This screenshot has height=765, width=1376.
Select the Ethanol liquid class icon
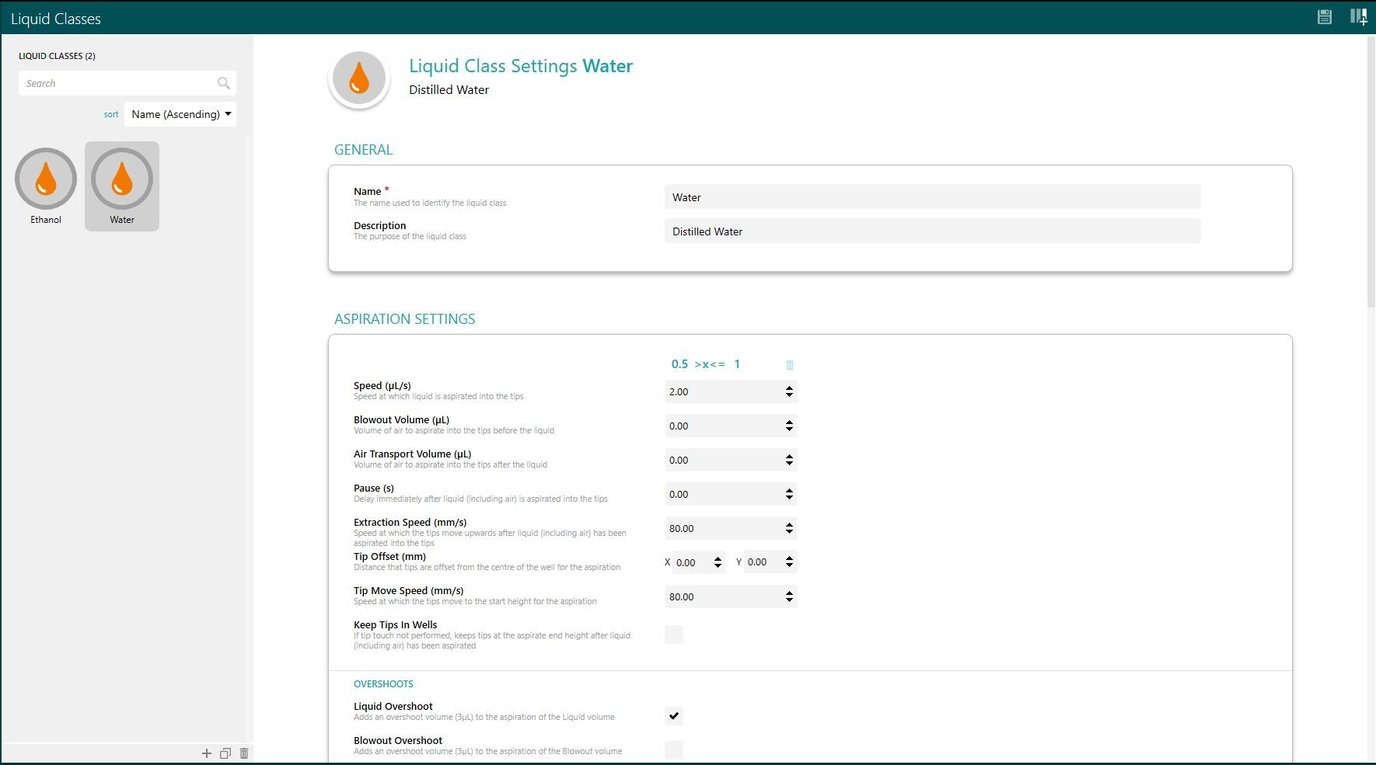[x=46, y=180]
